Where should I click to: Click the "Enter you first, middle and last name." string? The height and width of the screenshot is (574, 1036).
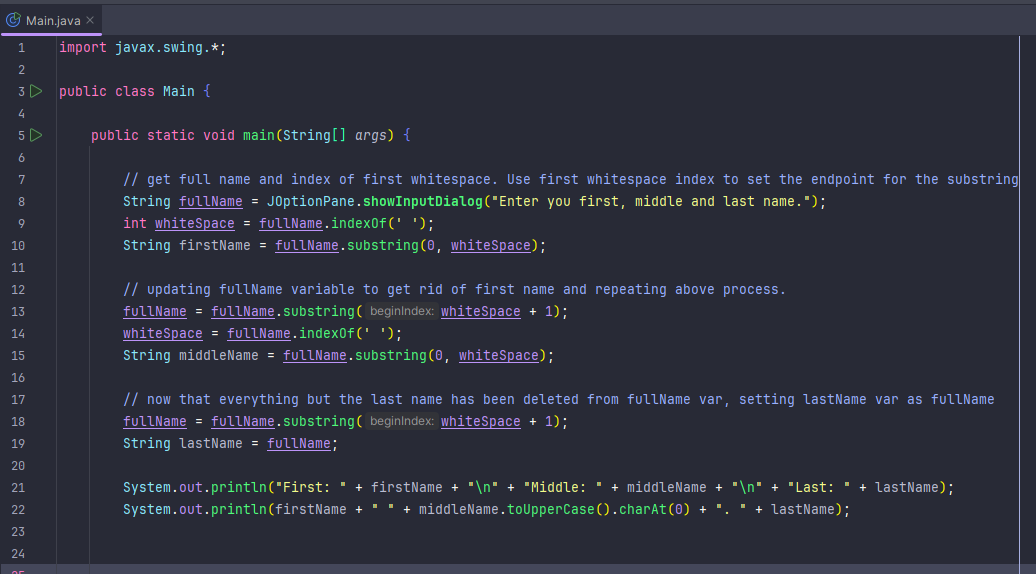pos(651,201)
